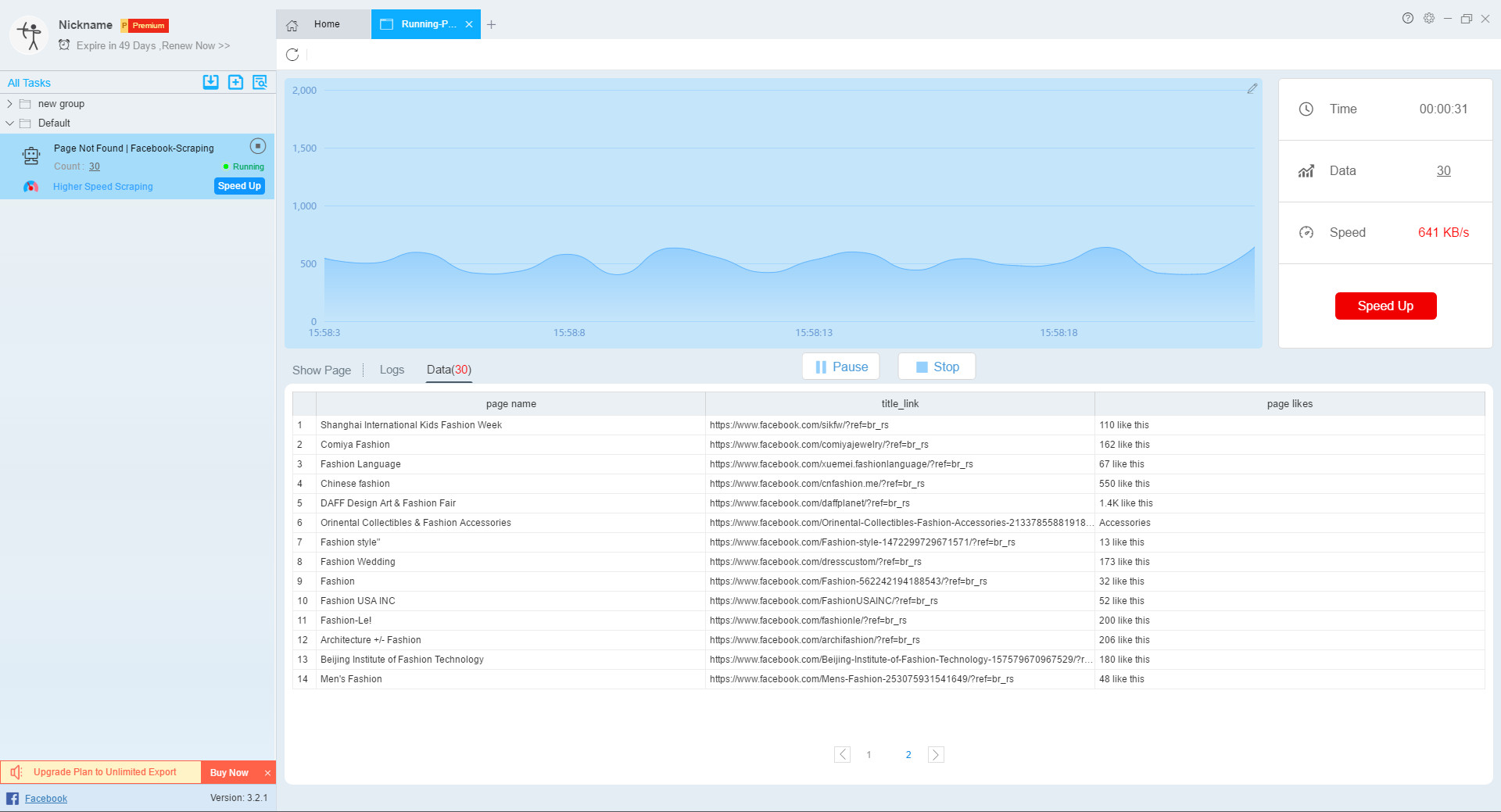
Task: Go to previous page arrow
Action: tap(842, 755)
